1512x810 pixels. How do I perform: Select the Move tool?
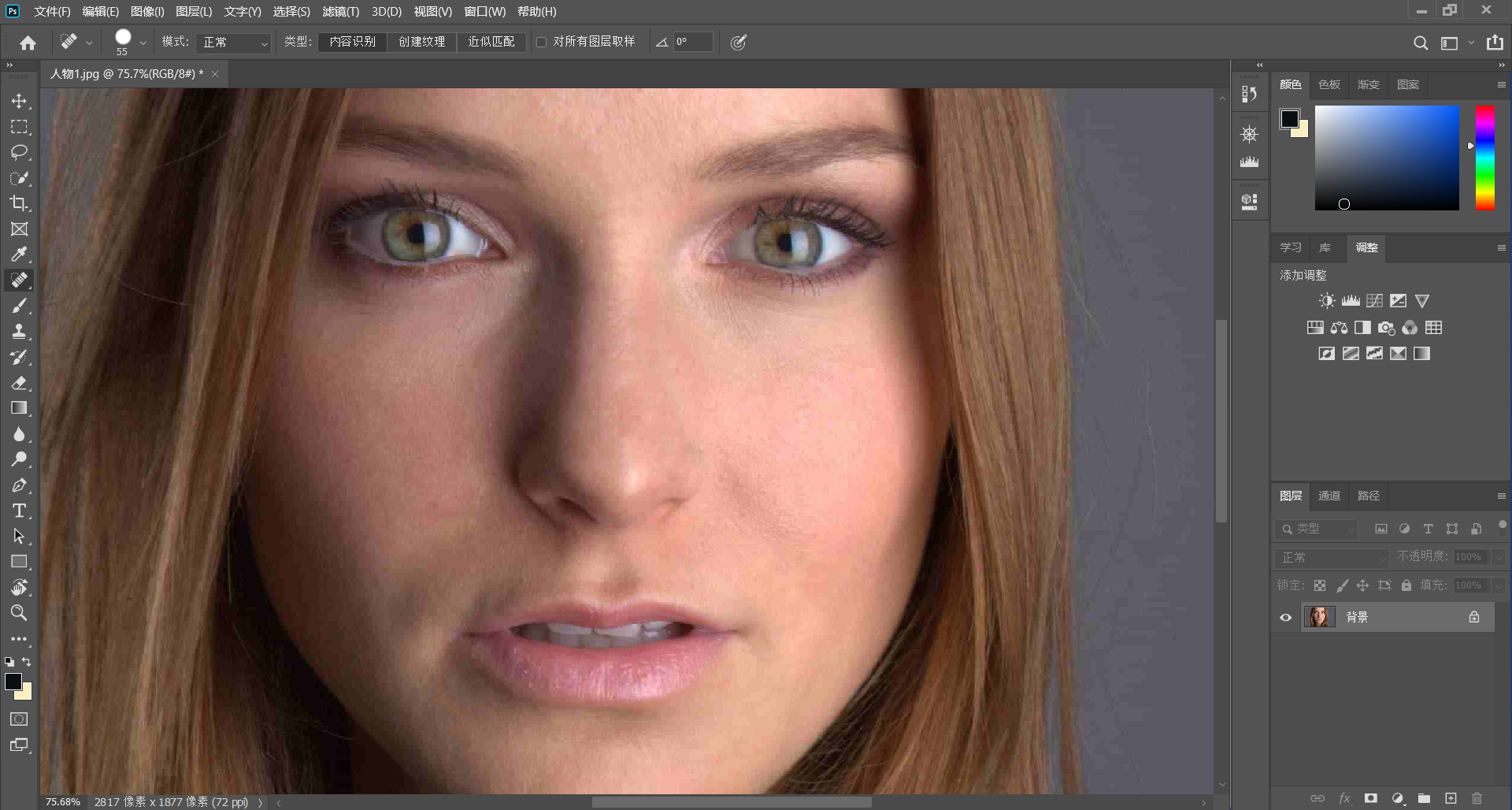pos(19,101)
